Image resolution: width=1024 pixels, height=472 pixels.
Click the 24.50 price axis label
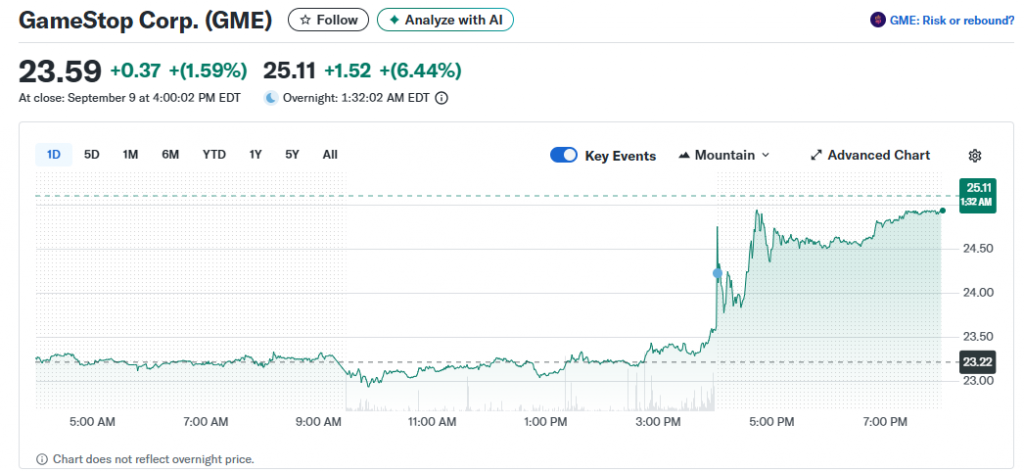(976, 249)
